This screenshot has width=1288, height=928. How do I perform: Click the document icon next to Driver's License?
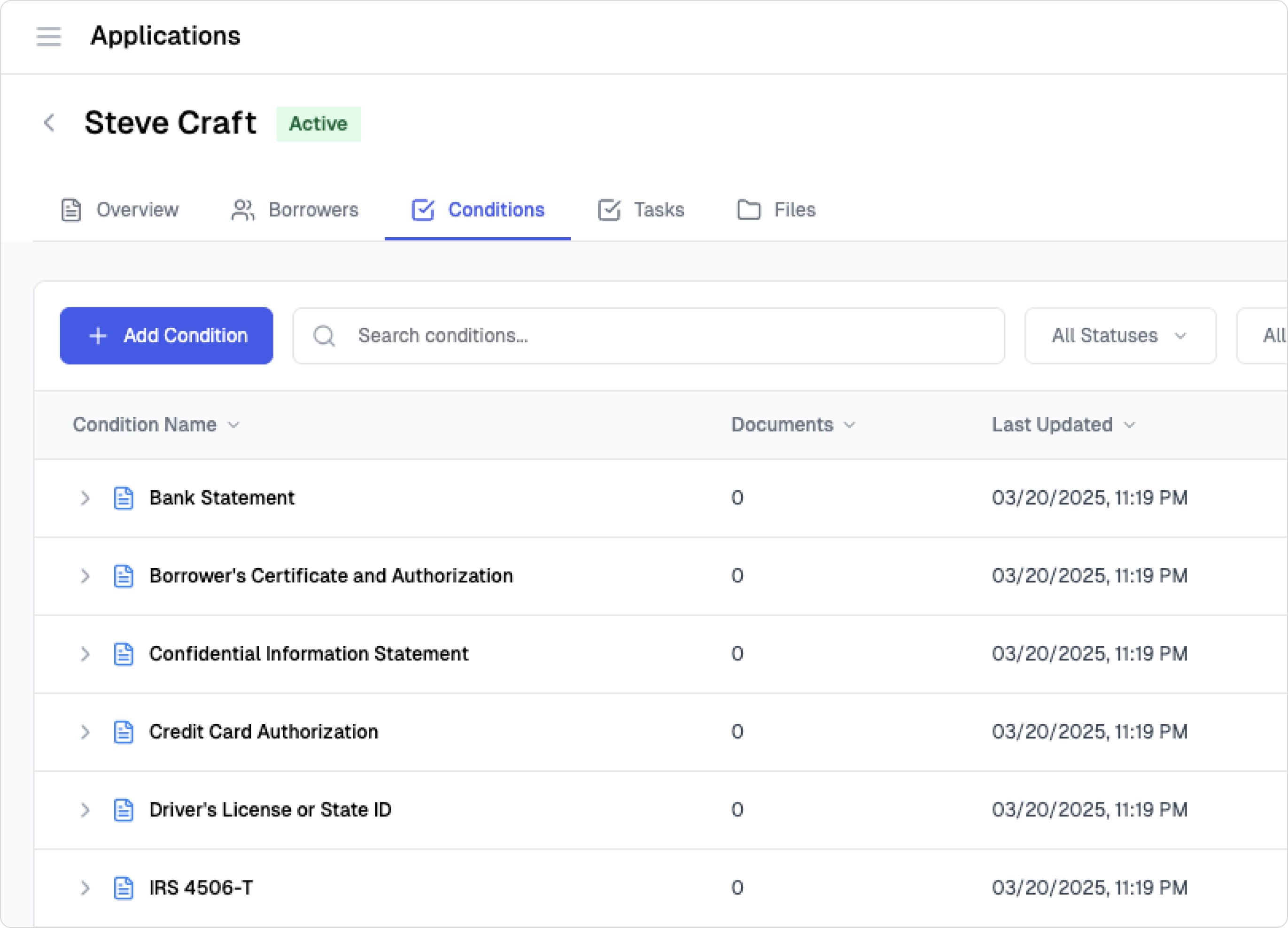click(123, 810)
